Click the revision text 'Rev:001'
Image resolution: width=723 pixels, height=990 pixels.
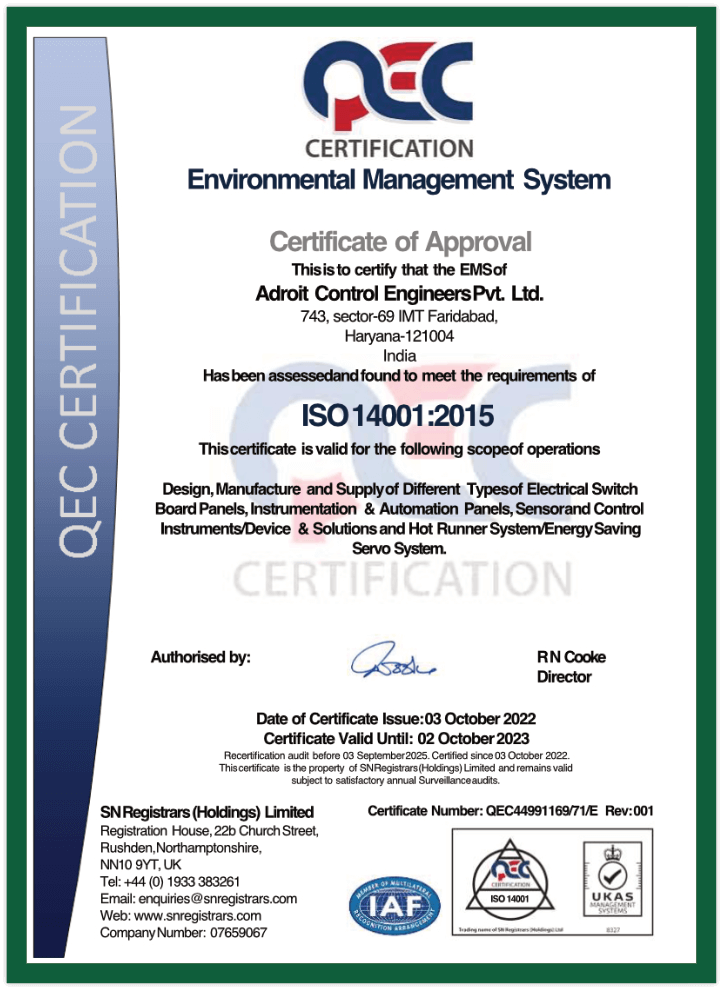click(629, 811)
